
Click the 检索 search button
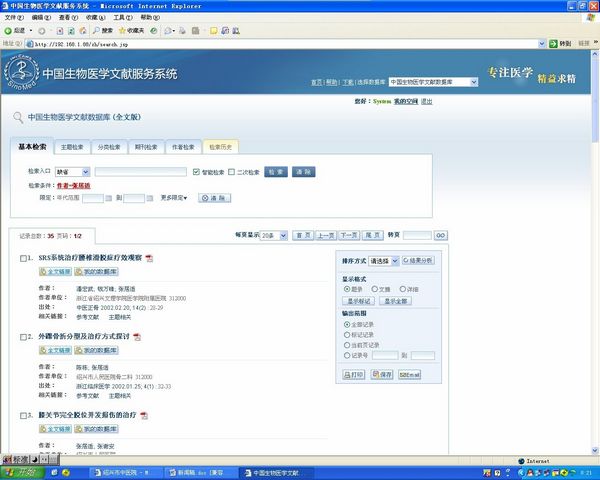coord(275,172)
